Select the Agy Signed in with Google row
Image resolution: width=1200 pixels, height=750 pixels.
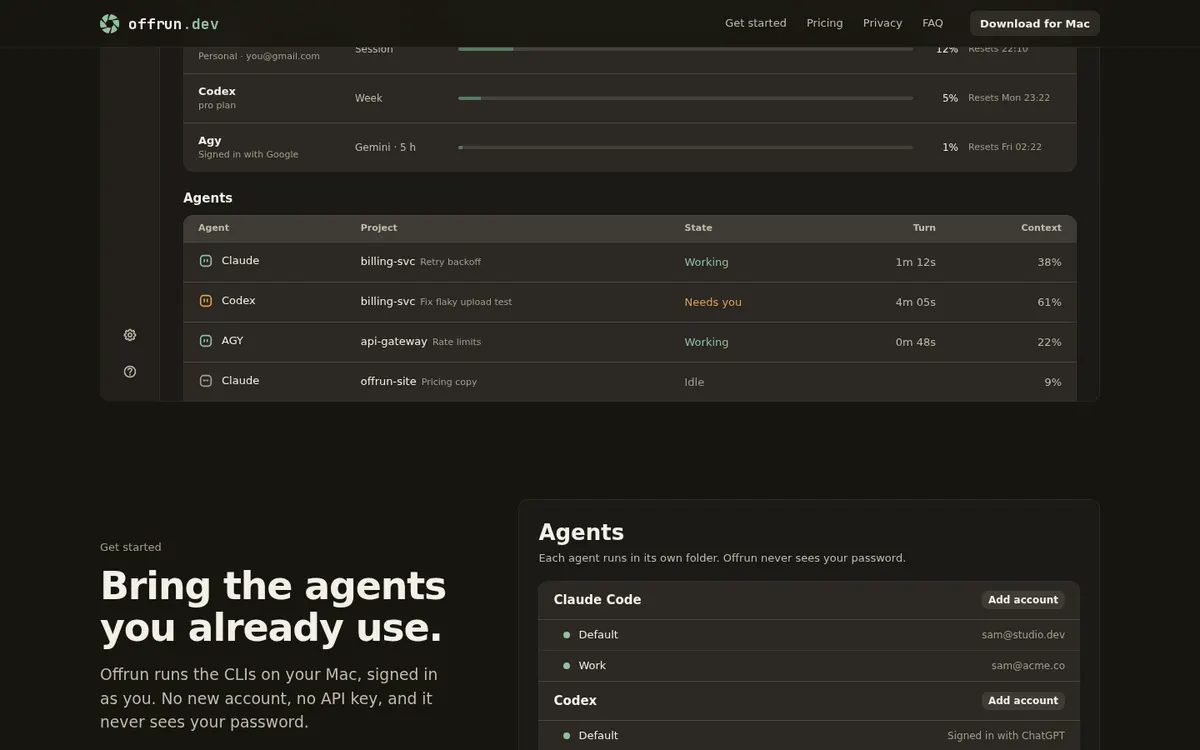click(630, 147)
